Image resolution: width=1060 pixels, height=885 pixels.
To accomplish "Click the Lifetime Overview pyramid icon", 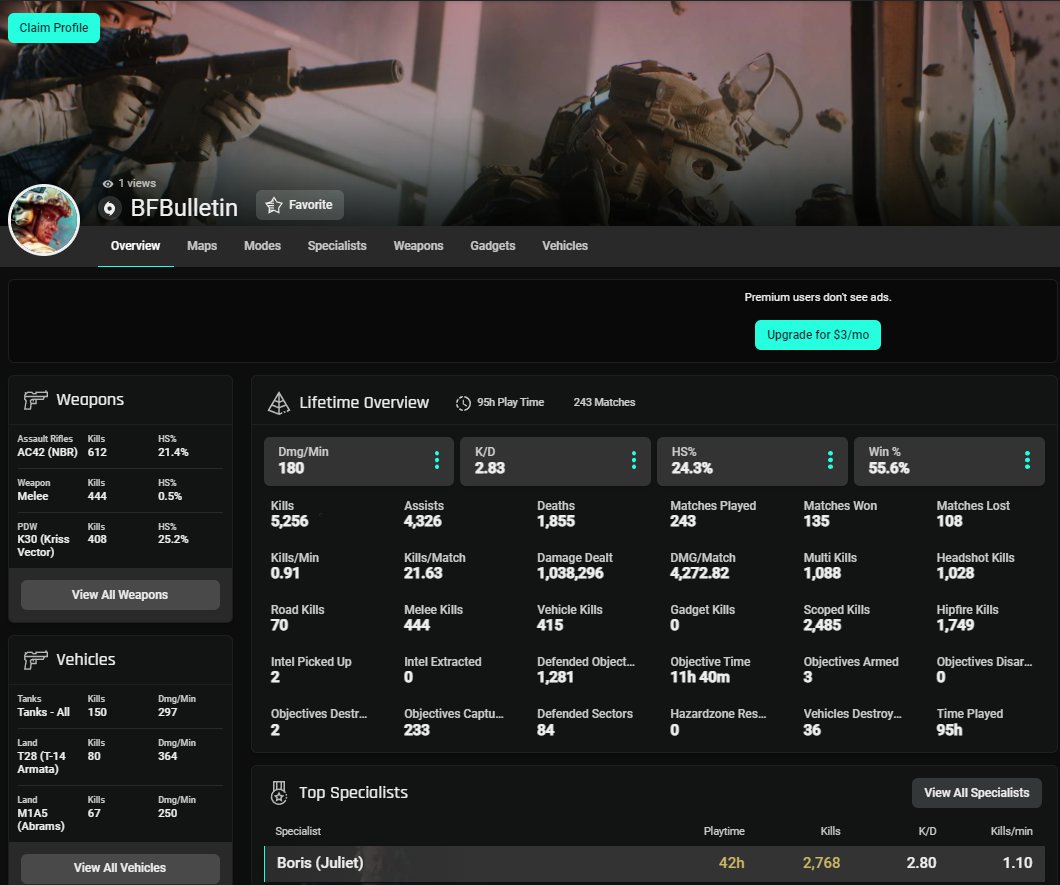I will coord(279,403).
